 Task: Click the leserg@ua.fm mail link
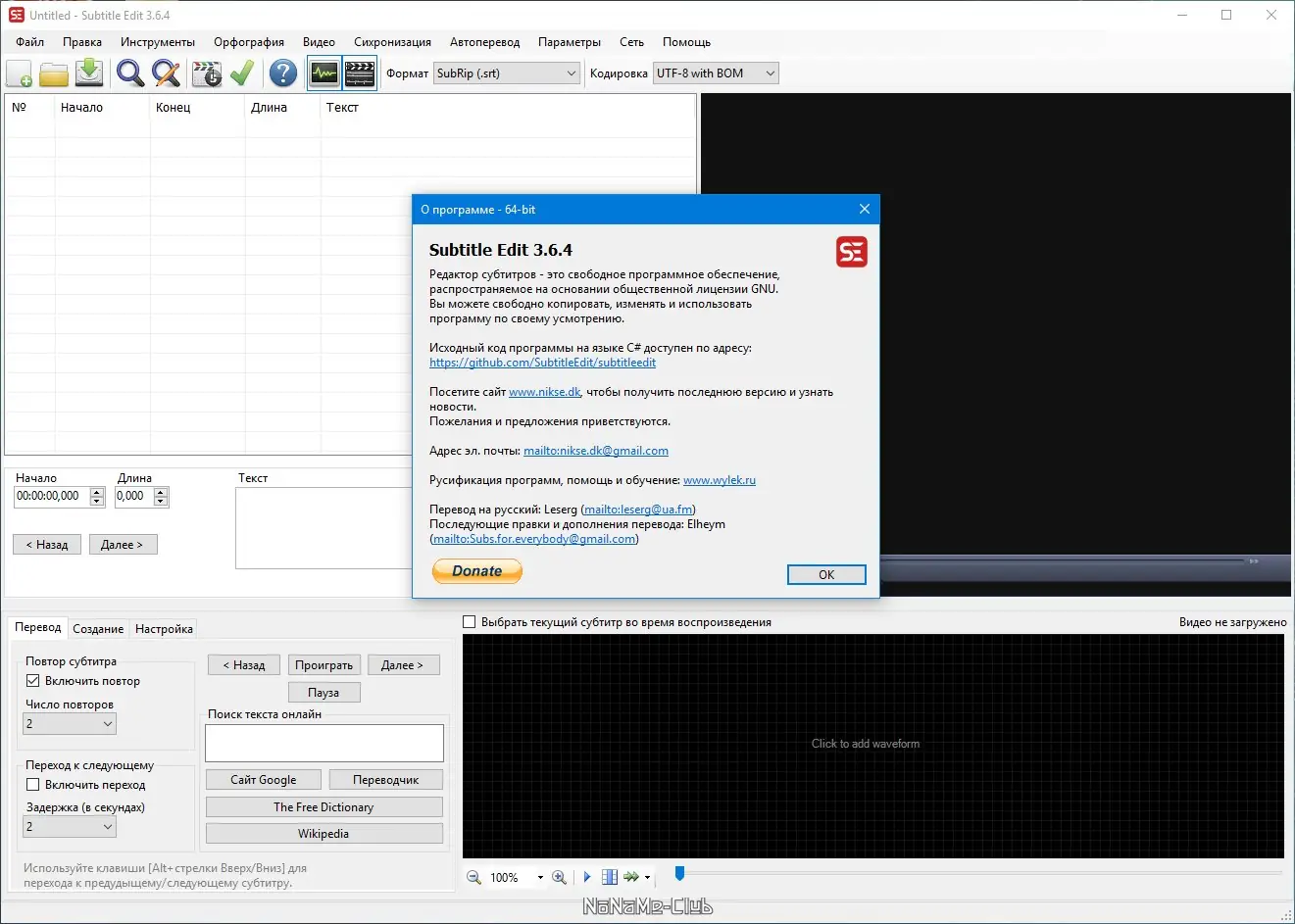[638, 510]
